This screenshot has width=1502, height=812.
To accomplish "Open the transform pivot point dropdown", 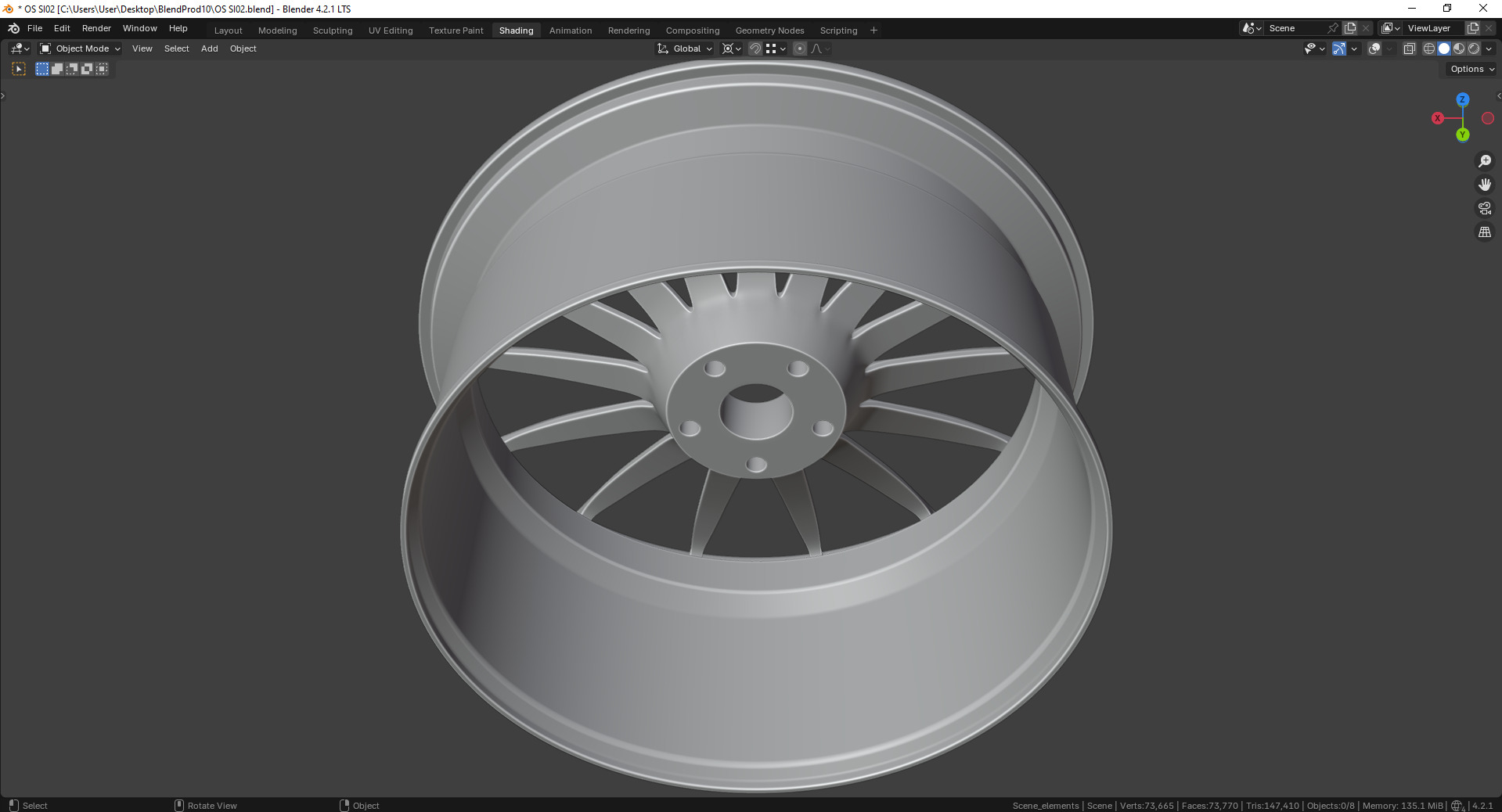I will (x=731, y=49).
